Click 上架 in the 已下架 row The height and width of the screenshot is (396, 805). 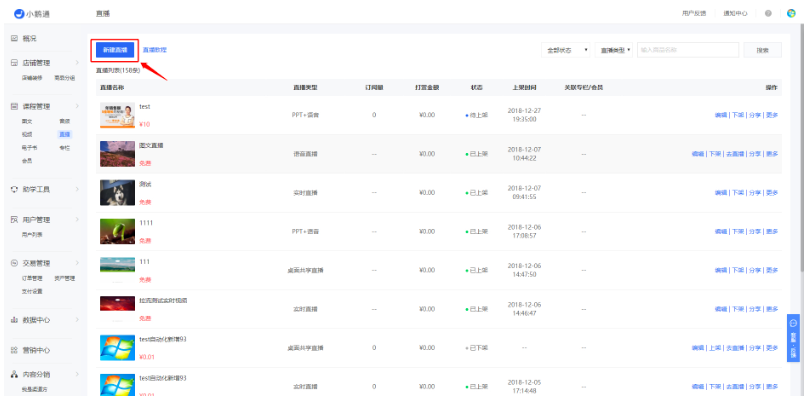point(715,348)
